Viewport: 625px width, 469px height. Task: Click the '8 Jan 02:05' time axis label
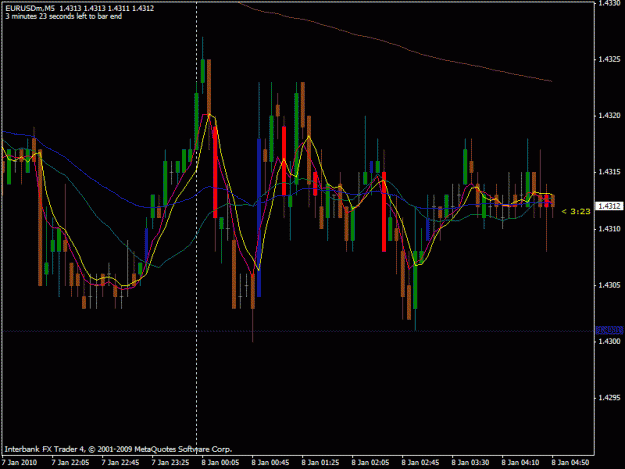[370, 463]
